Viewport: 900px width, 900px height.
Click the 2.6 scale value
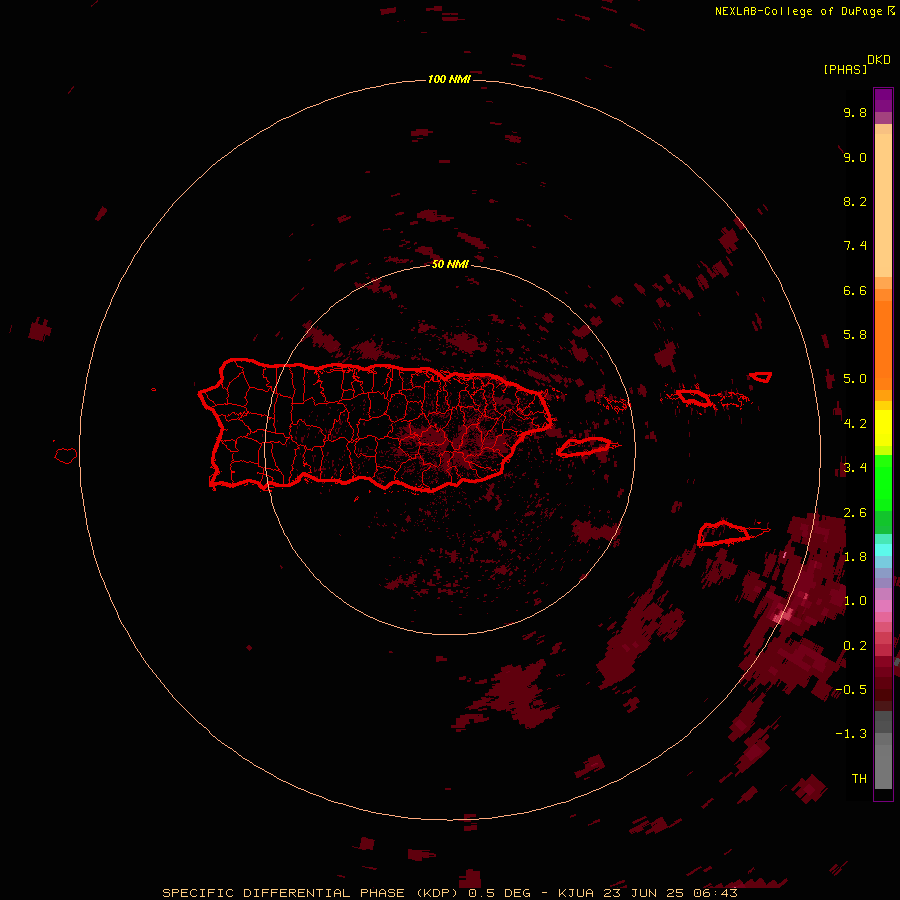point(855,513)
